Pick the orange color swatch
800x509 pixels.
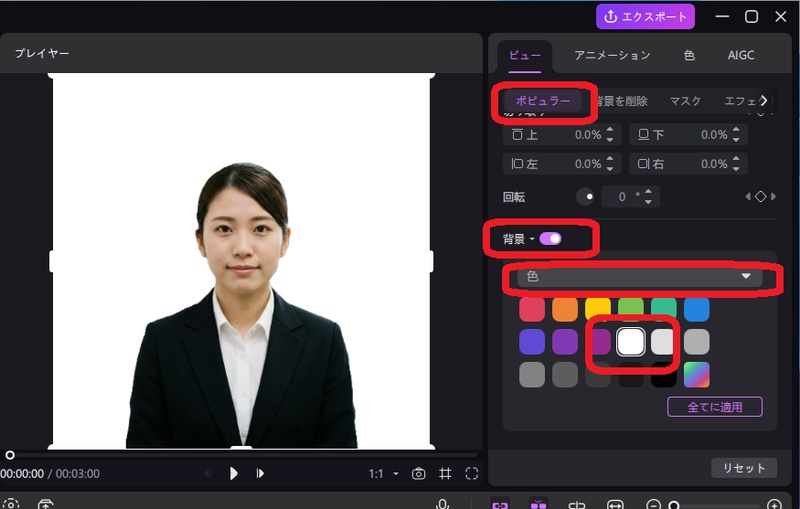pos(565,309)
